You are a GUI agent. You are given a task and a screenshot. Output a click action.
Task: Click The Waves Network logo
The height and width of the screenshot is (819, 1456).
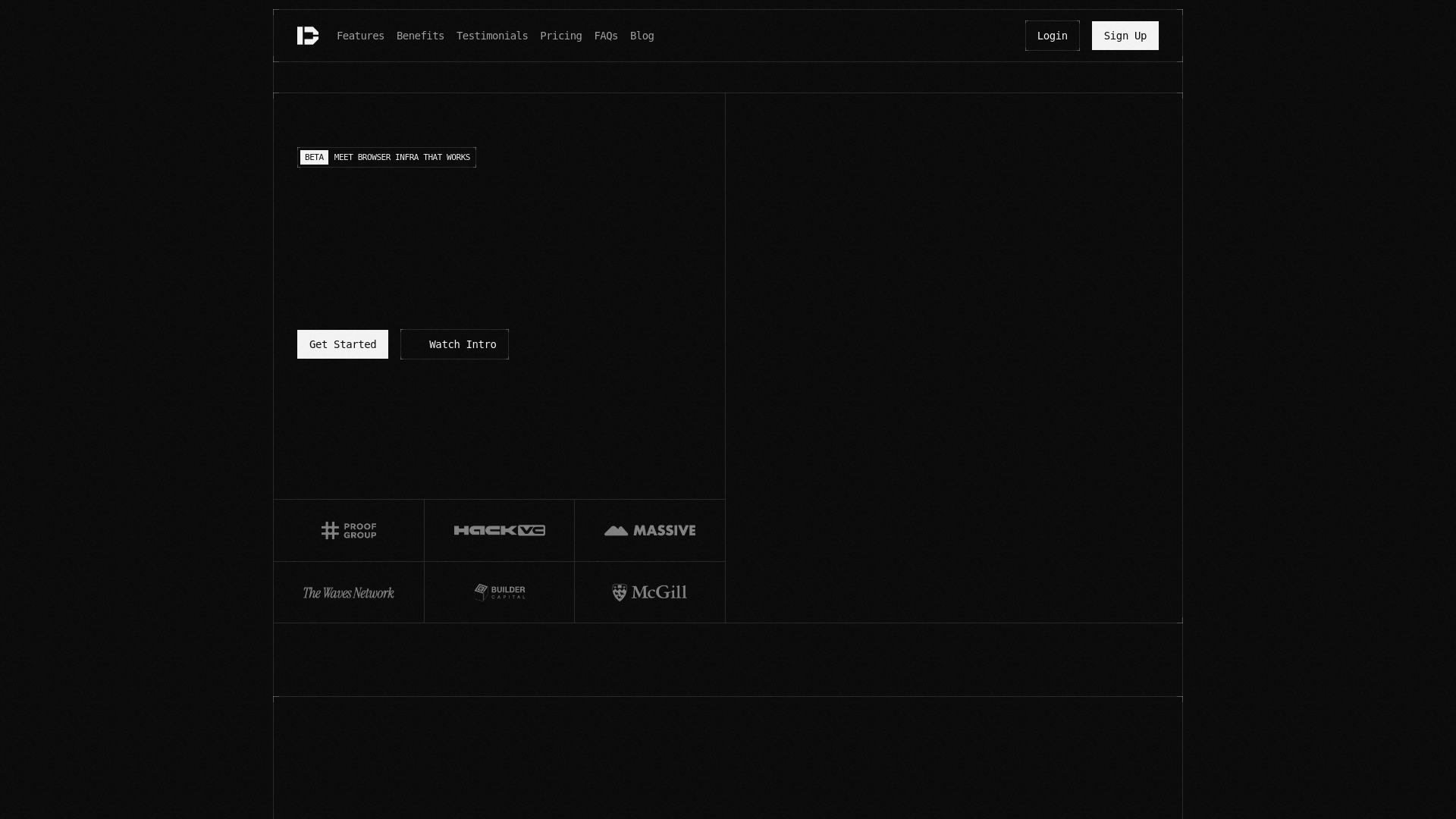tap(349, 592)
